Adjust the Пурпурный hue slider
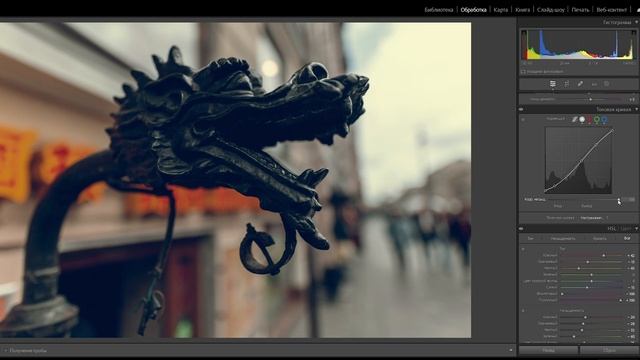640x360 pixels. pos(592,300)
